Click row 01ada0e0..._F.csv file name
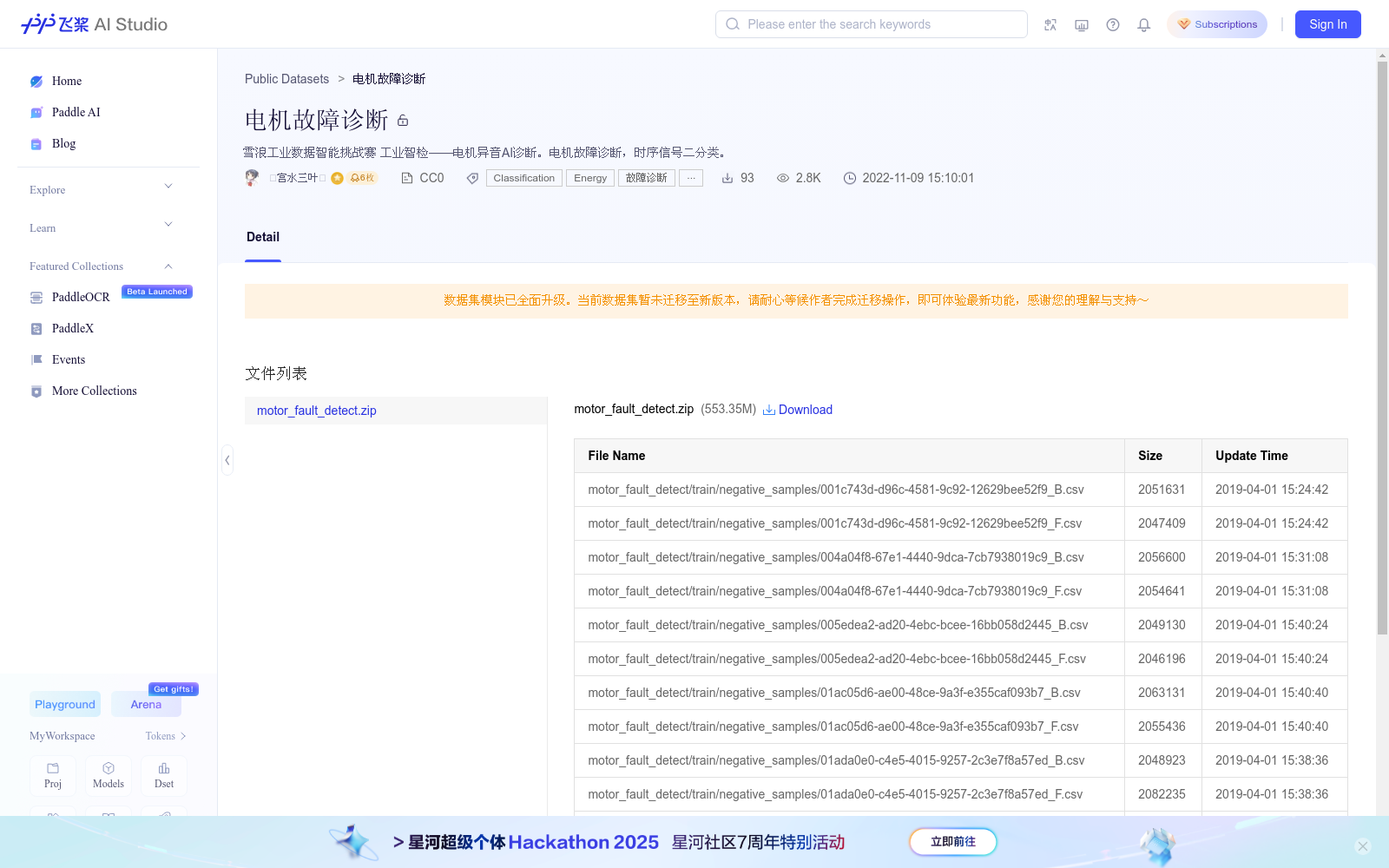 tap(835, 794)
